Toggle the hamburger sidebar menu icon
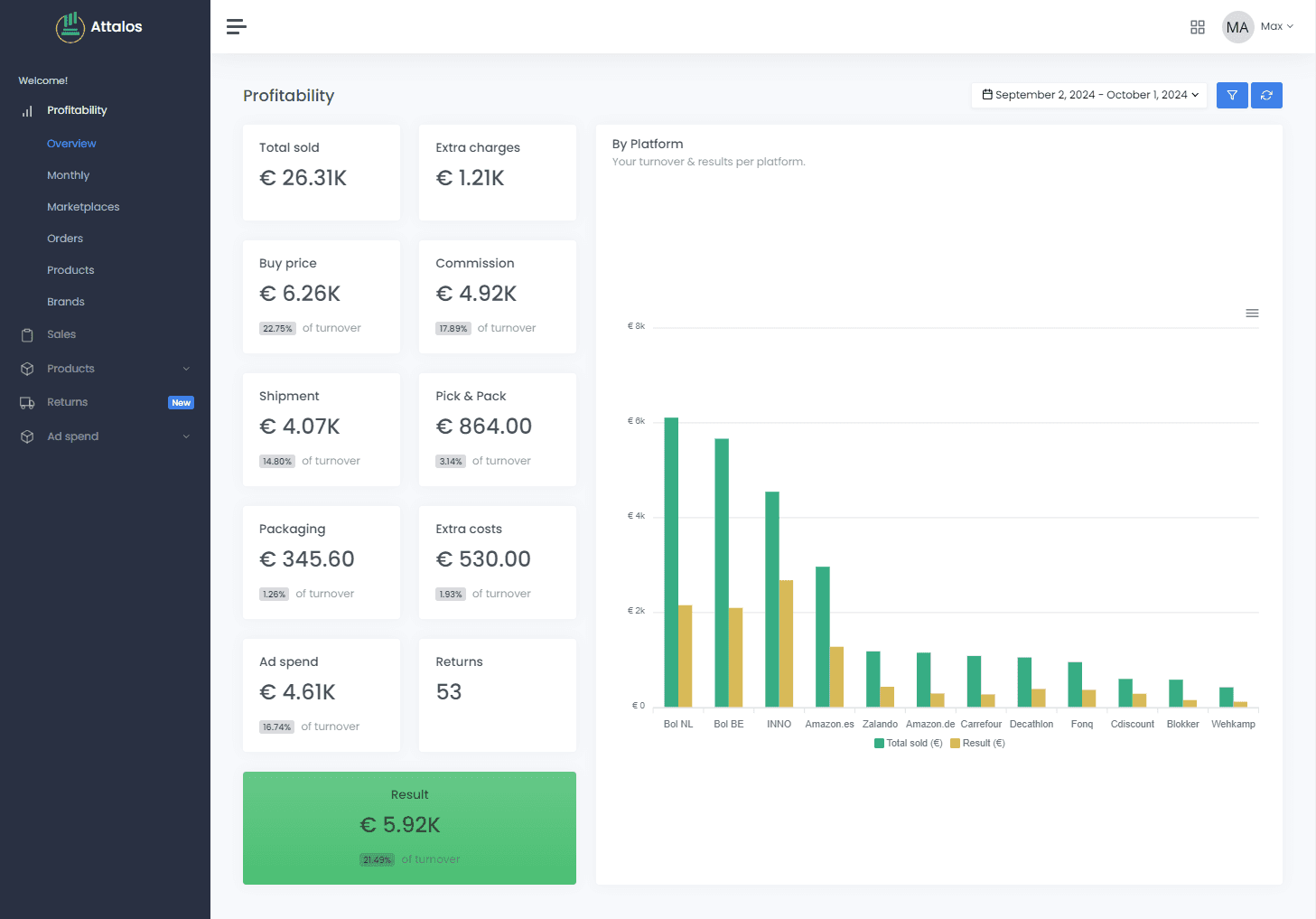 (237, 27)
